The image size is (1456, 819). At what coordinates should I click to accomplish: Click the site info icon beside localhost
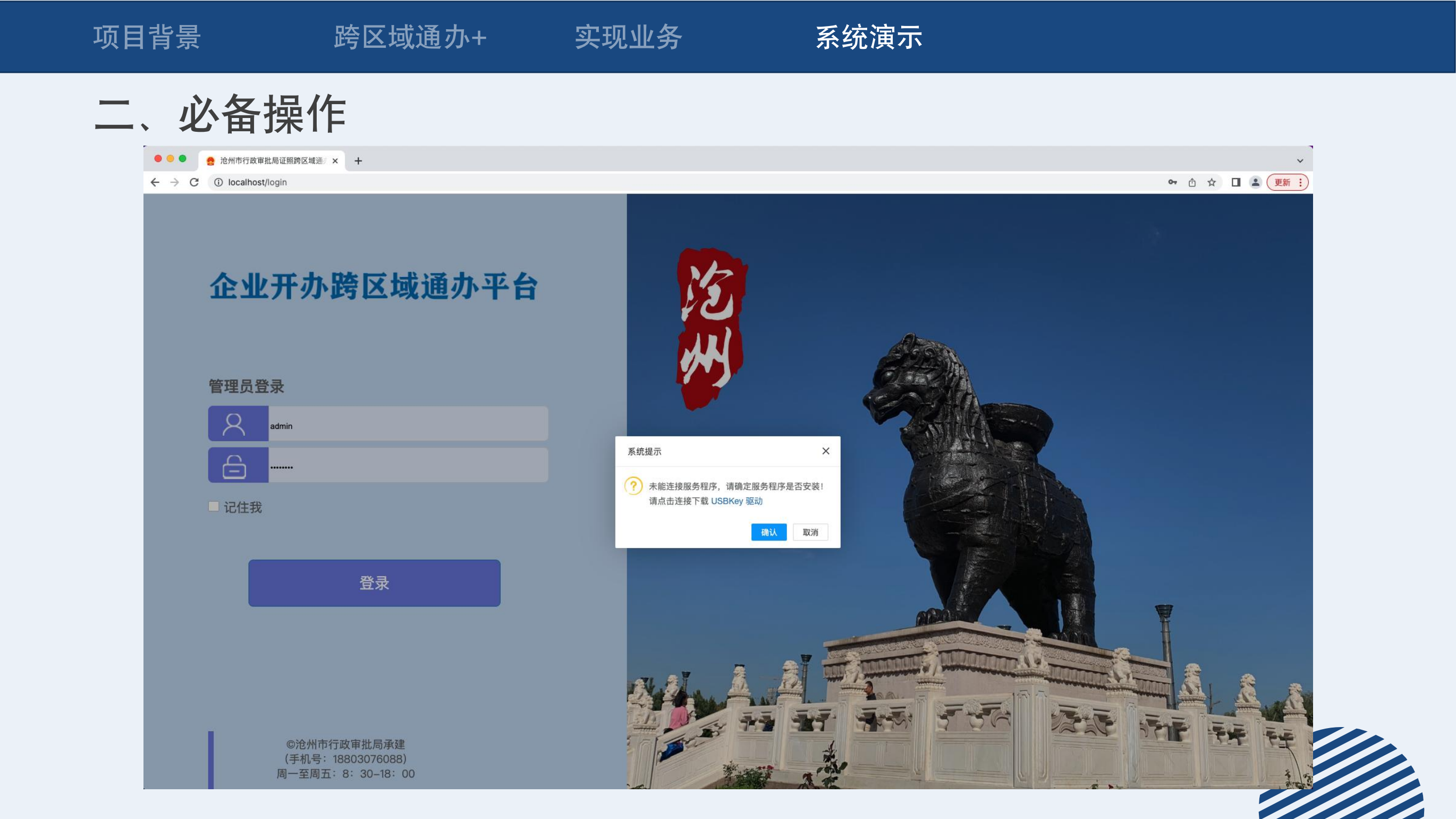[218, 182]
